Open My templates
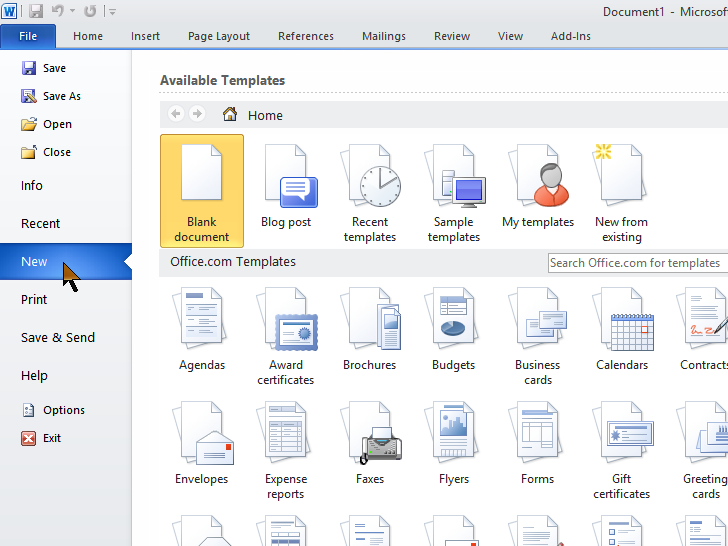The width and height of the screenshot is (728, 546). pyautogui.click(x=538, y=186)
